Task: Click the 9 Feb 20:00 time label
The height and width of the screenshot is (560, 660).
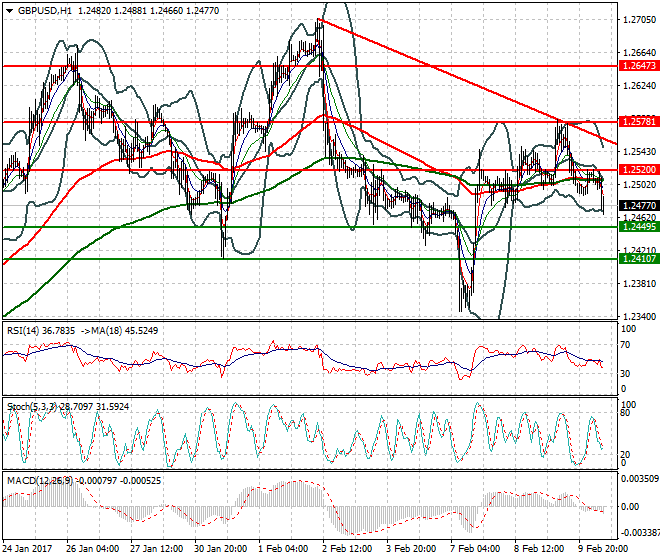Action: point(603,549)
